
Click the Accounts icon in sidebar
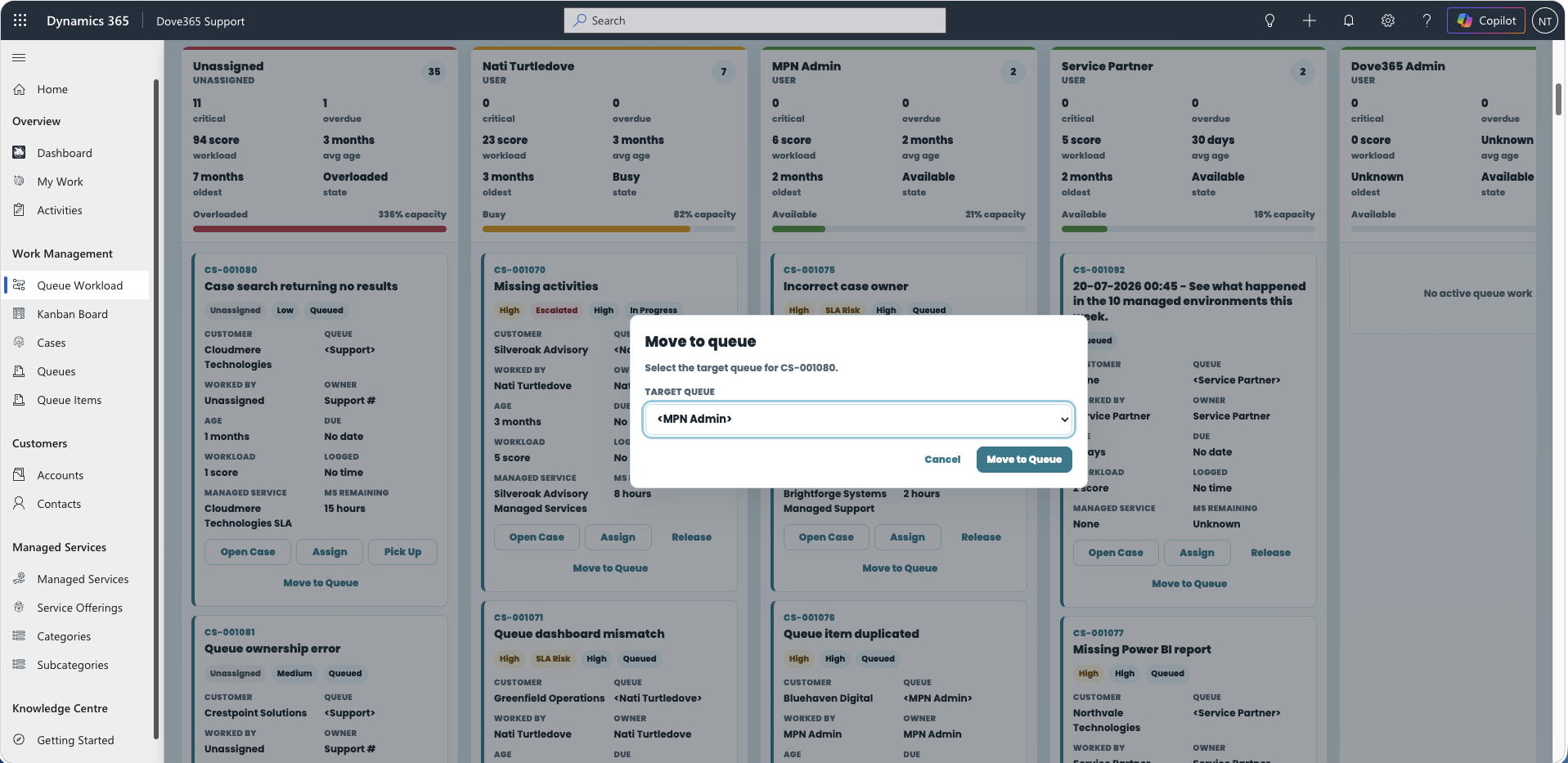(19, 475)
